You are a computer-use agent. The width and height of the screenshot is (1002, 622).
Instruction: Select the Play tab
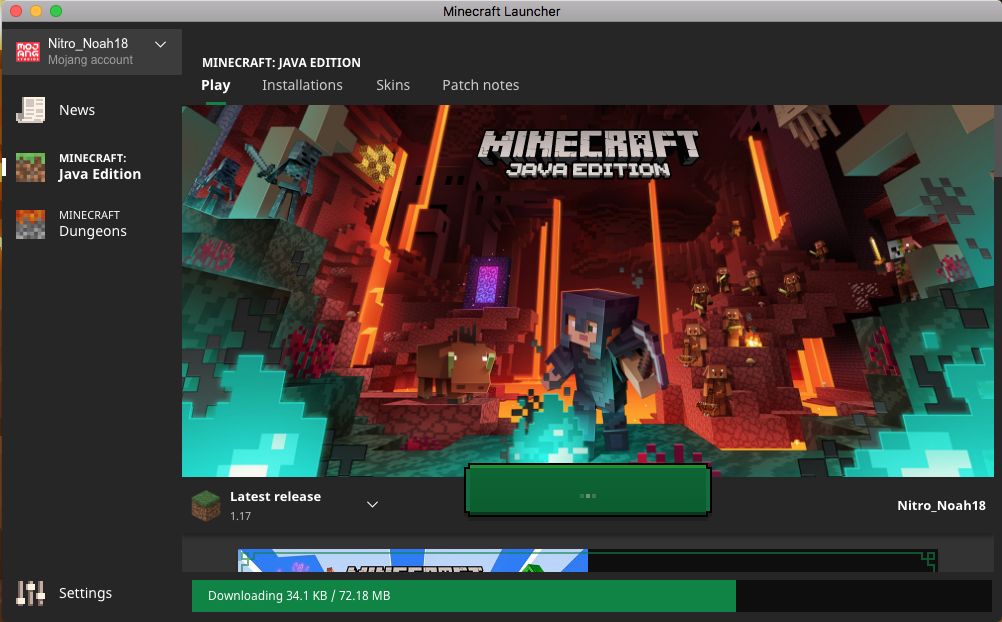point(215,85)
